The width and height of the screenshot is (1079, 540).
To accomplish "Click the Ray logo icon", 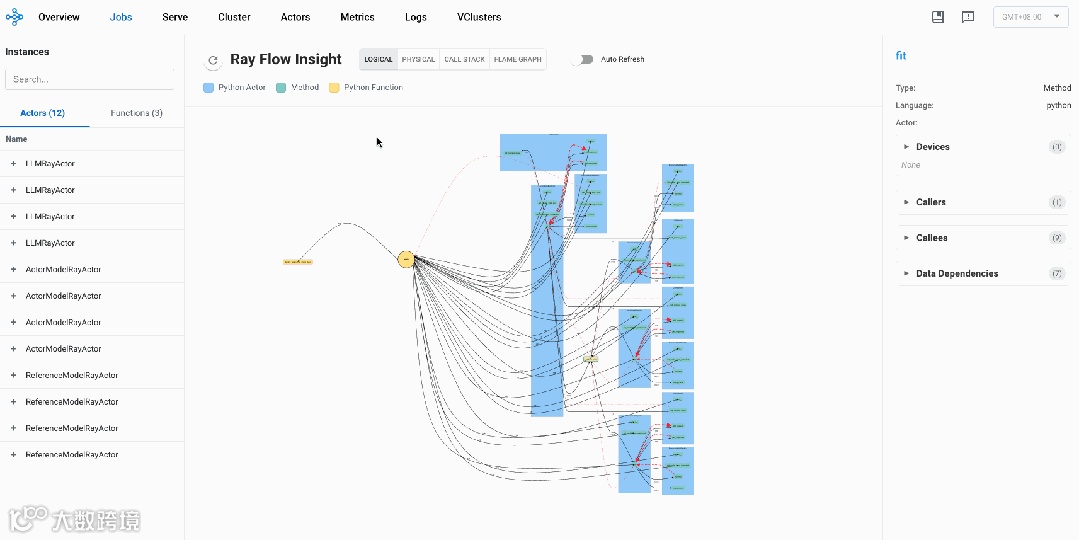I will point(14,17).
